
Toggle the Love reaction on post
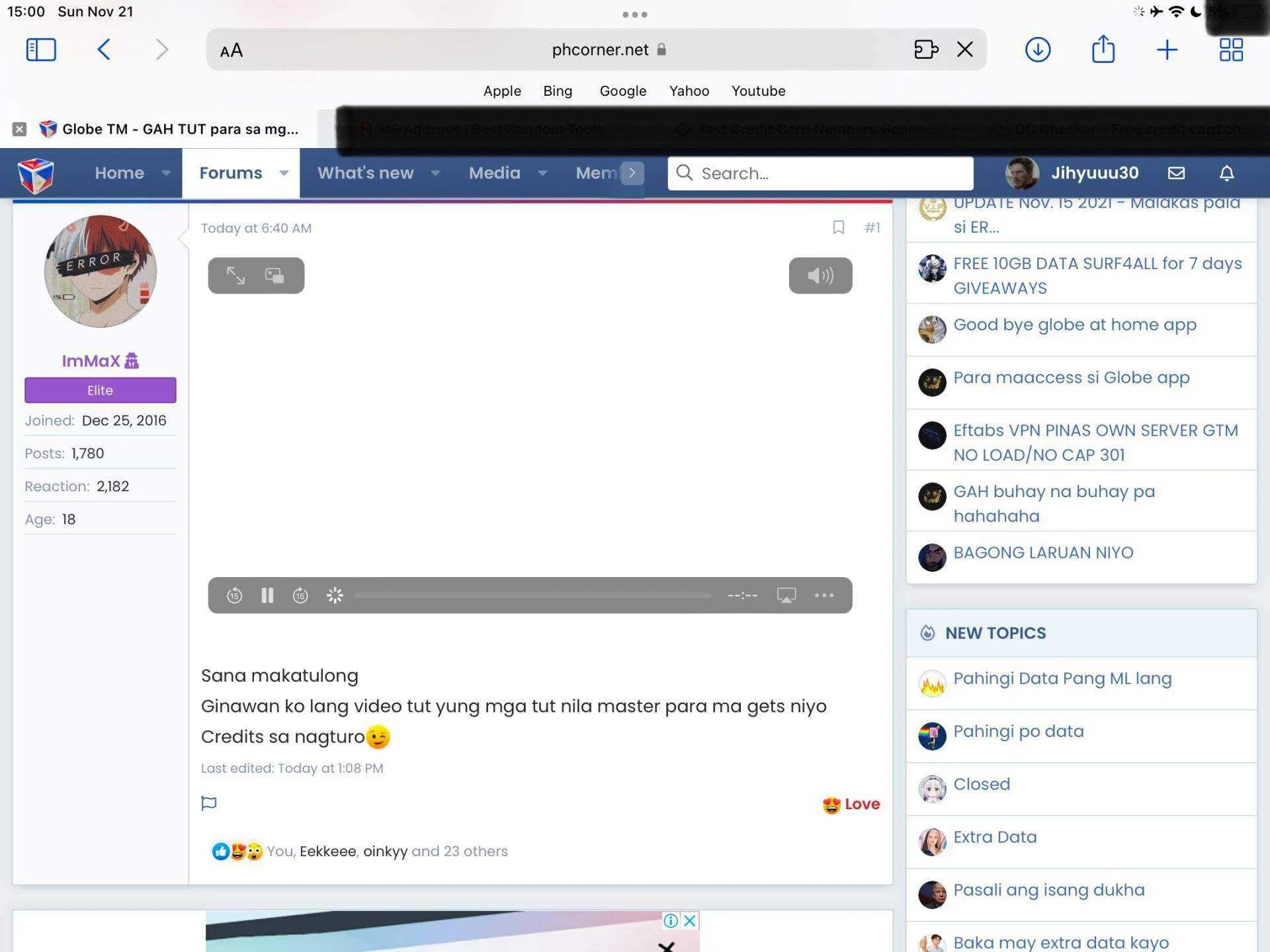(x=851, y=804)
